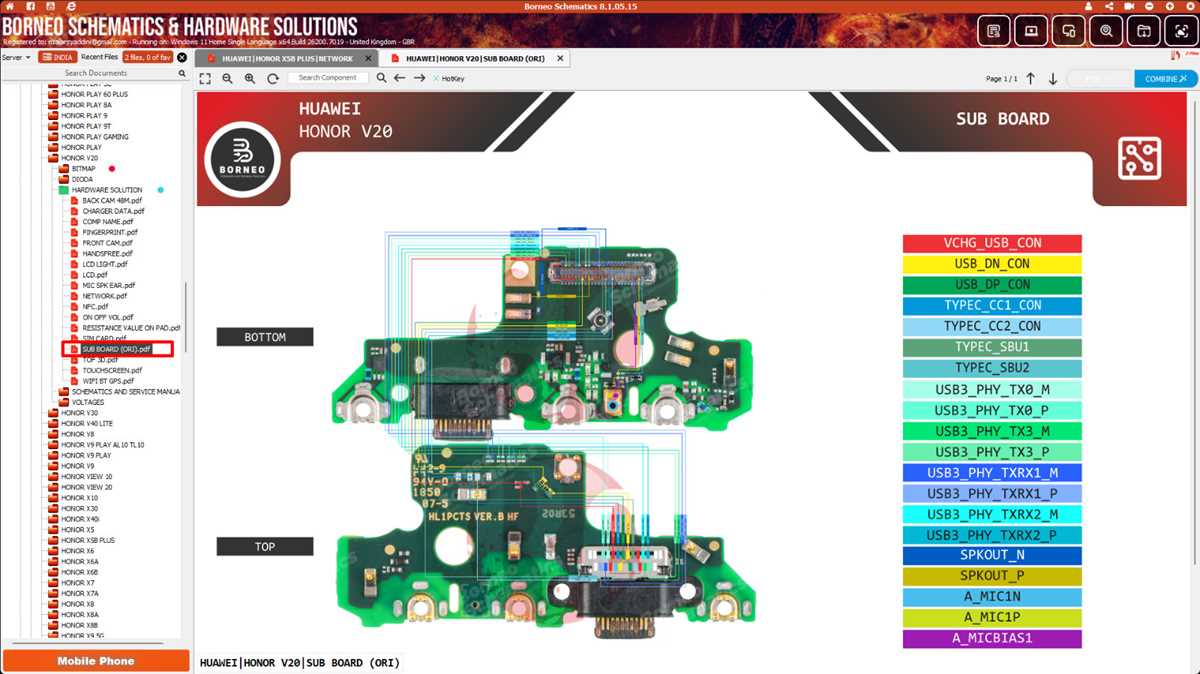Click the COMBINE button

(x=1166, y=78)
